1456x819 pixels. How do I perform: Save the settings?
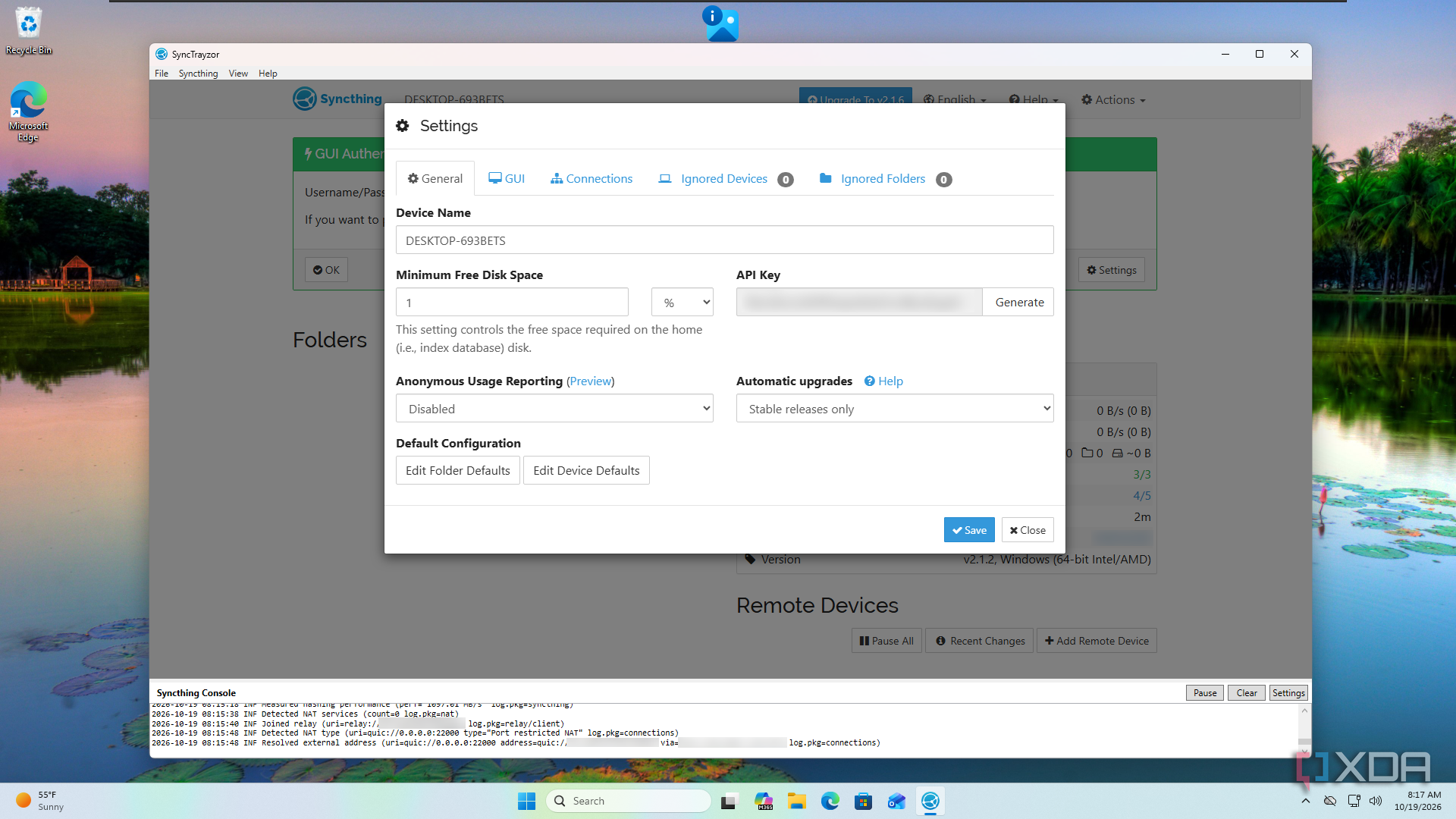[x=968, y=530]
